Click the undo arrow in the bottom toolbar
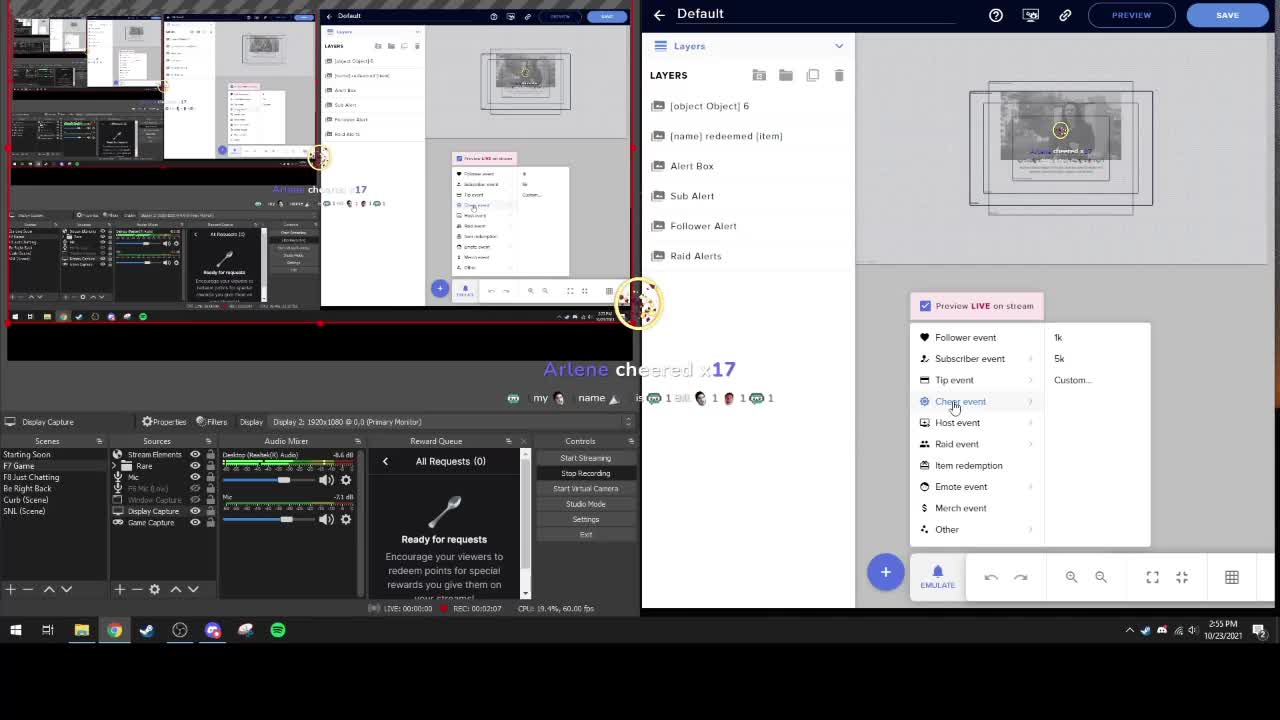The height and width of the screenshot is (720, 1280). pyautogui.click(x=991, y=577)
